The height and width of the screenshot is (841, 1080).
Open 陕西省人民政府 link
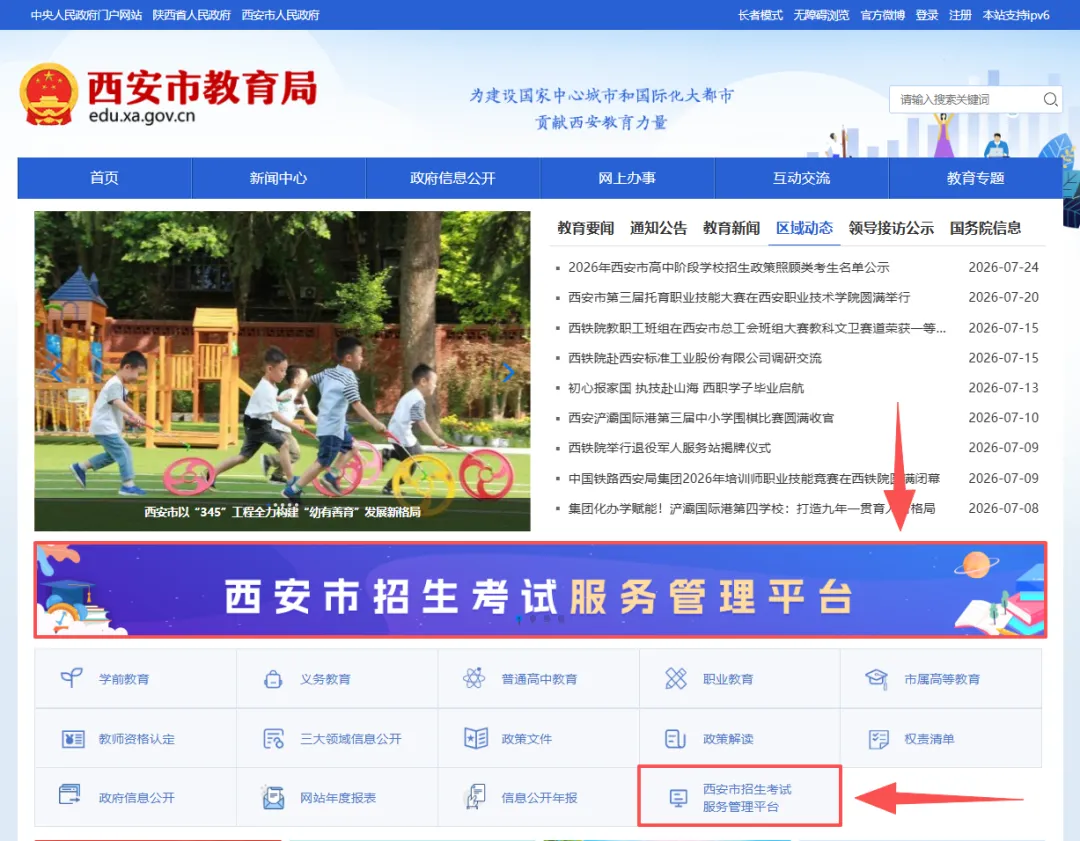191,15
